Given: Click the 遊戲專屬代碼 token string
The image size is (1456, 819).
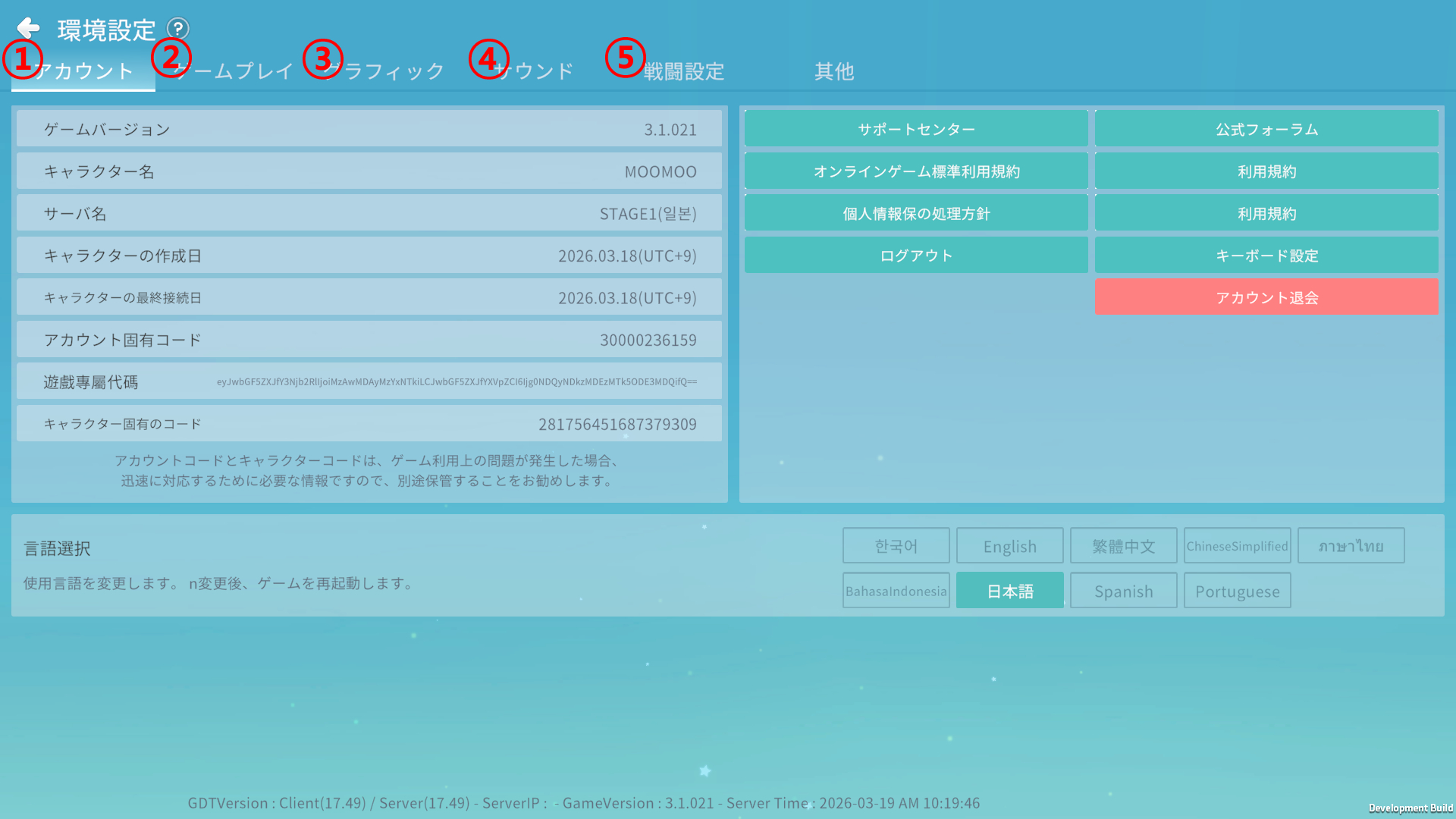Looking at the screenshot, I should coord(457,382).
